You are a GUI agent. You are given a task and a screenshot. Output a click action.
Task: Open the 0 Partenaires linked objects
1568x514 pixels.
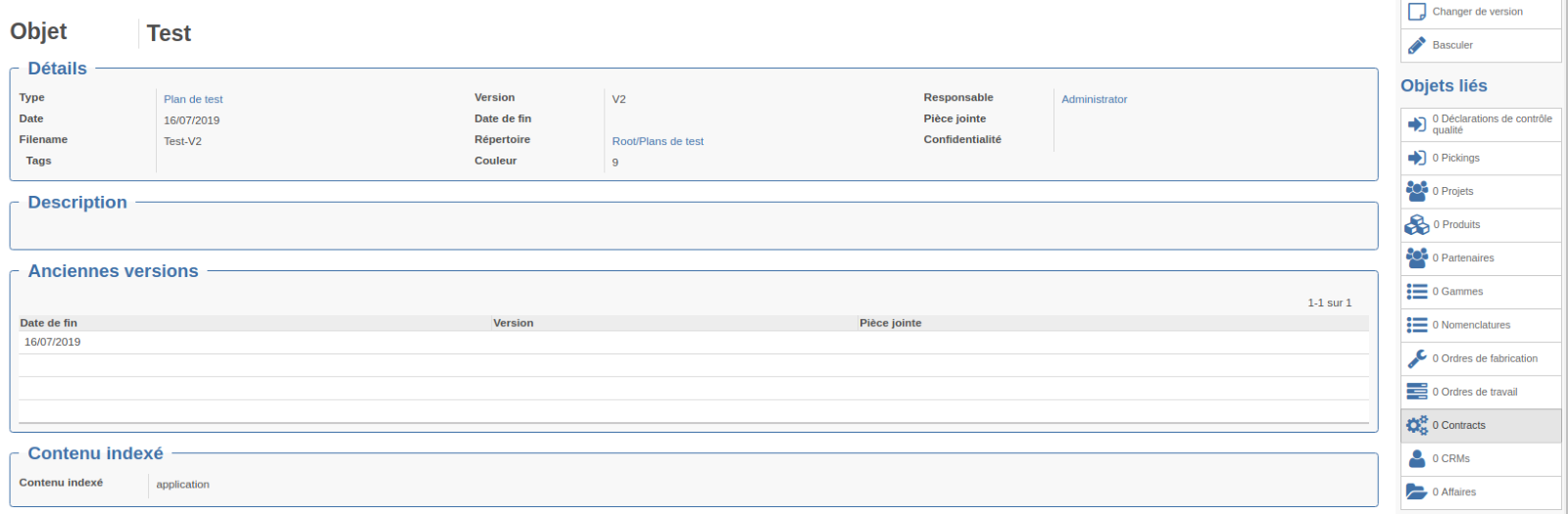pos(1467,258)
